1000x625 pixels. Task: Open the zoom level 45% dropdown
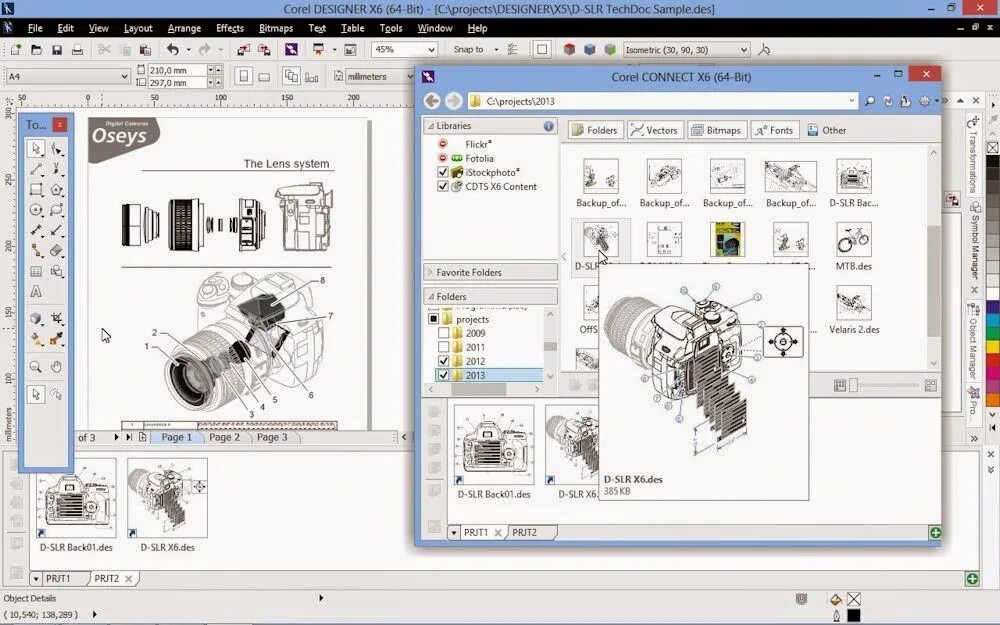431,49
